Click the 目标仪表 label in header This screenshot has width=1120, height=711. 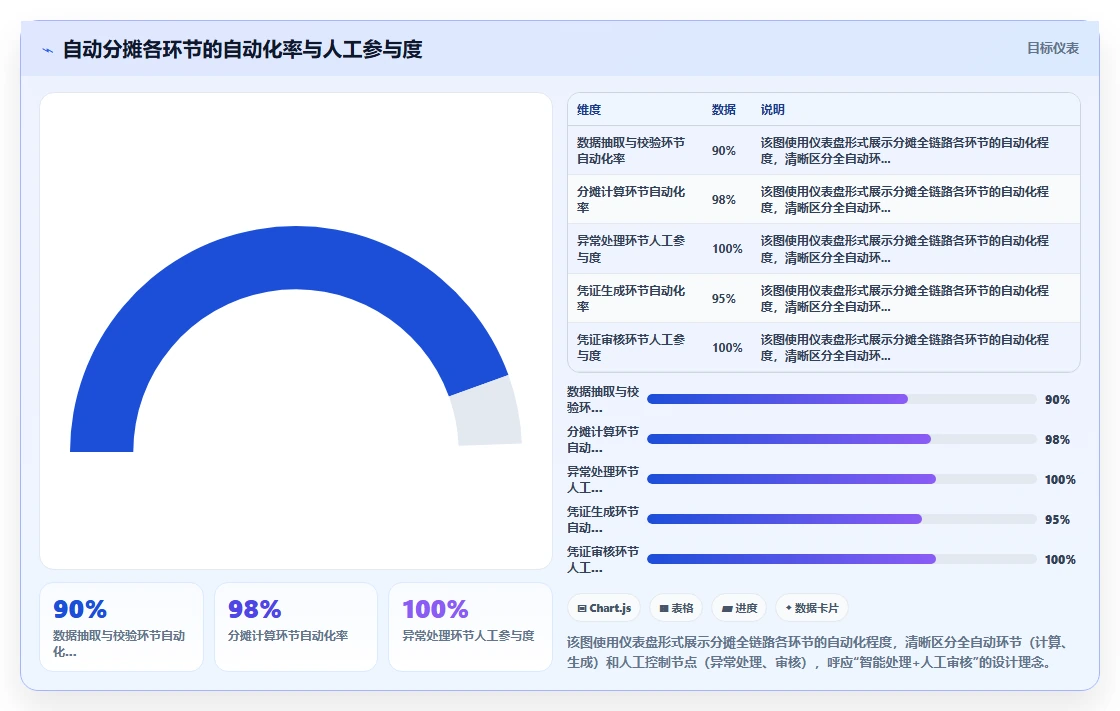[x=1052, y=48]
